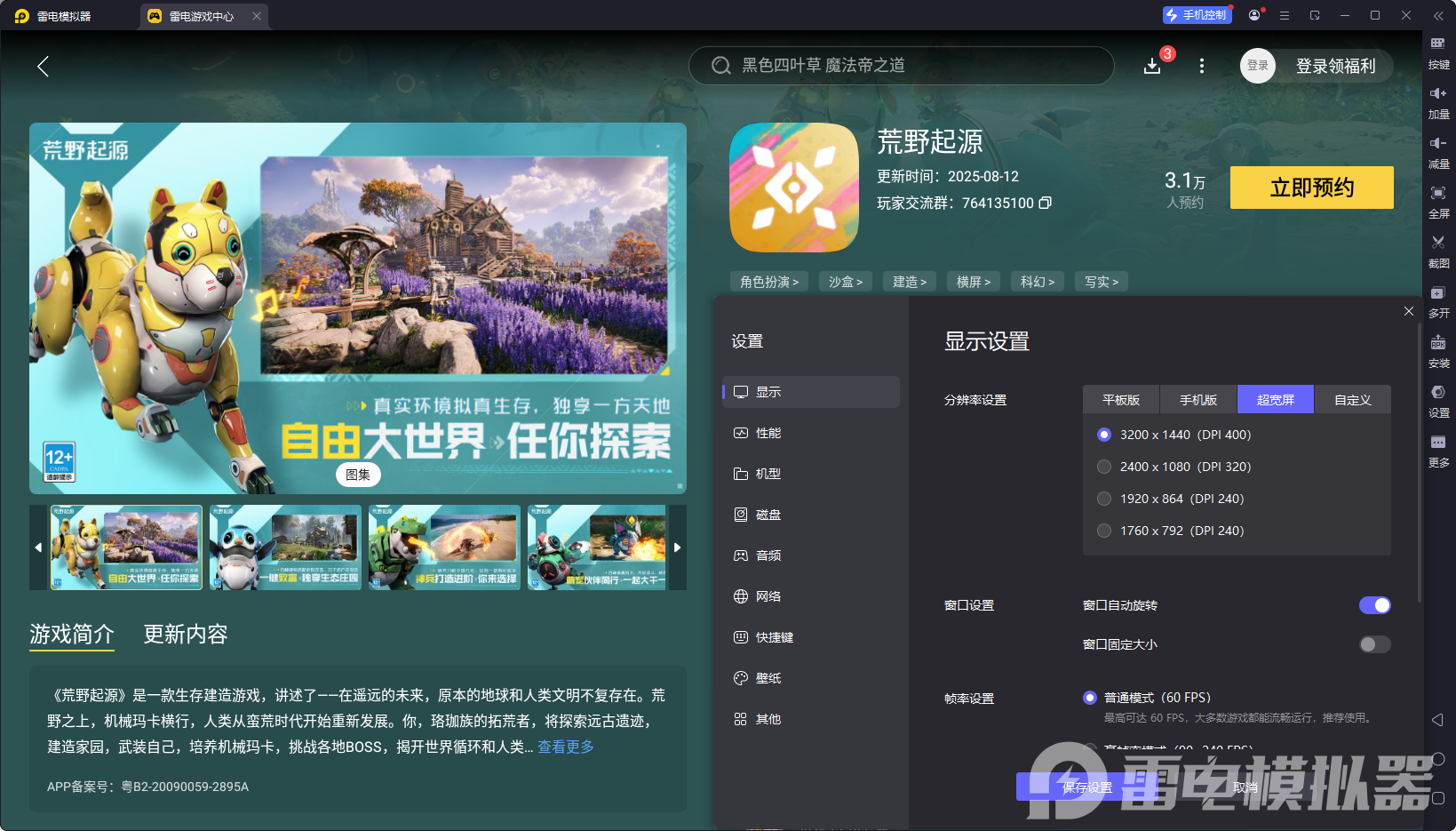Open the 音频 audio settings section
The height and width of the screenshot is (831, 1456).
pyautogui.click(x=769, y=555)
